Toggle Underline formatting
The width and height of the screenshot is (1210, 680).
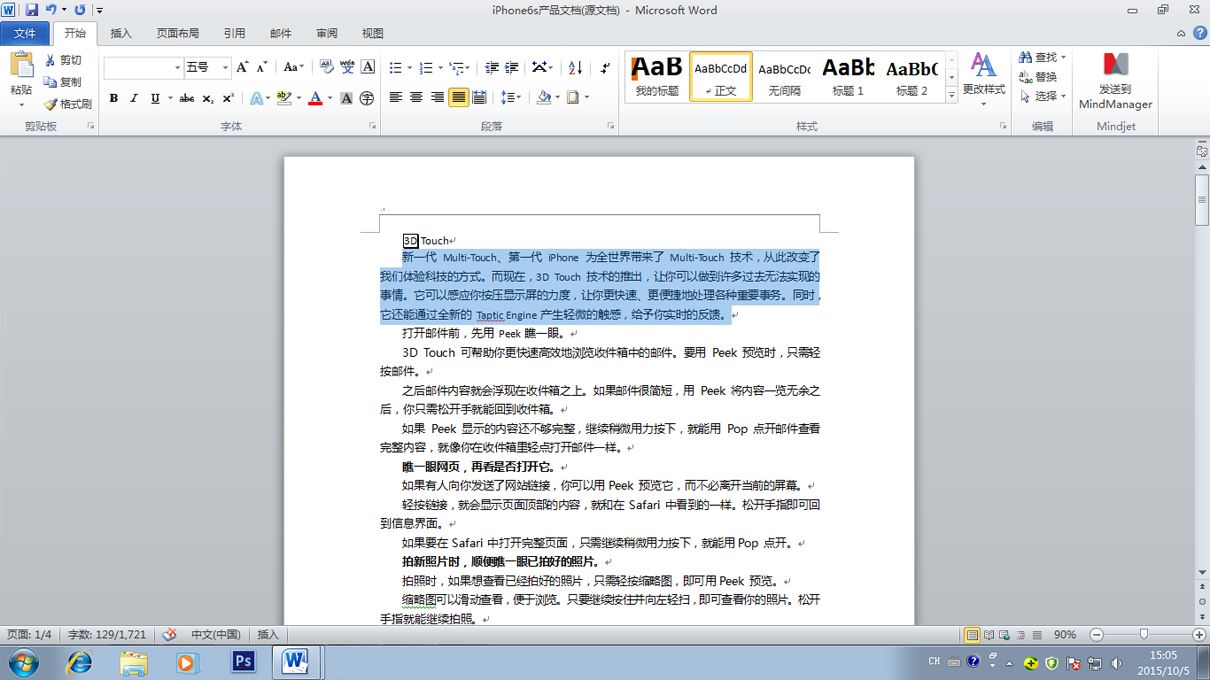click(x=155, y=98)
